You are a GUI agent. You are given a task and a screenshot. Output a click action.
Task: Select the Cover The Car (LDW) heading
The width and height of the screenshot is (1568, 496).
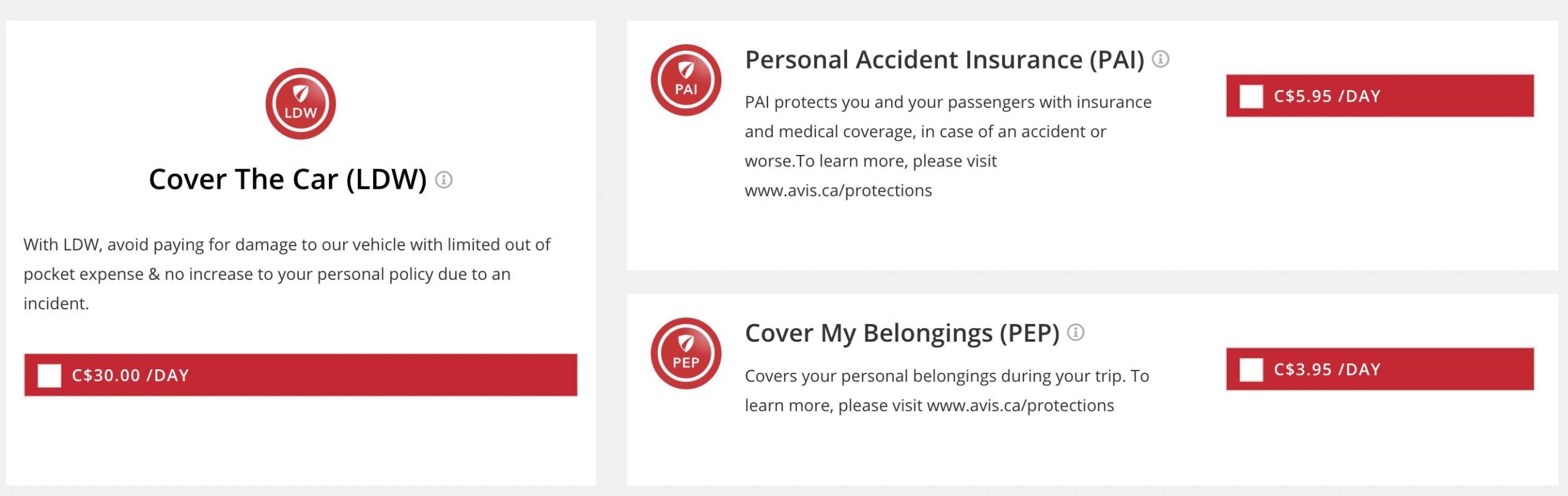pos(288,179)
